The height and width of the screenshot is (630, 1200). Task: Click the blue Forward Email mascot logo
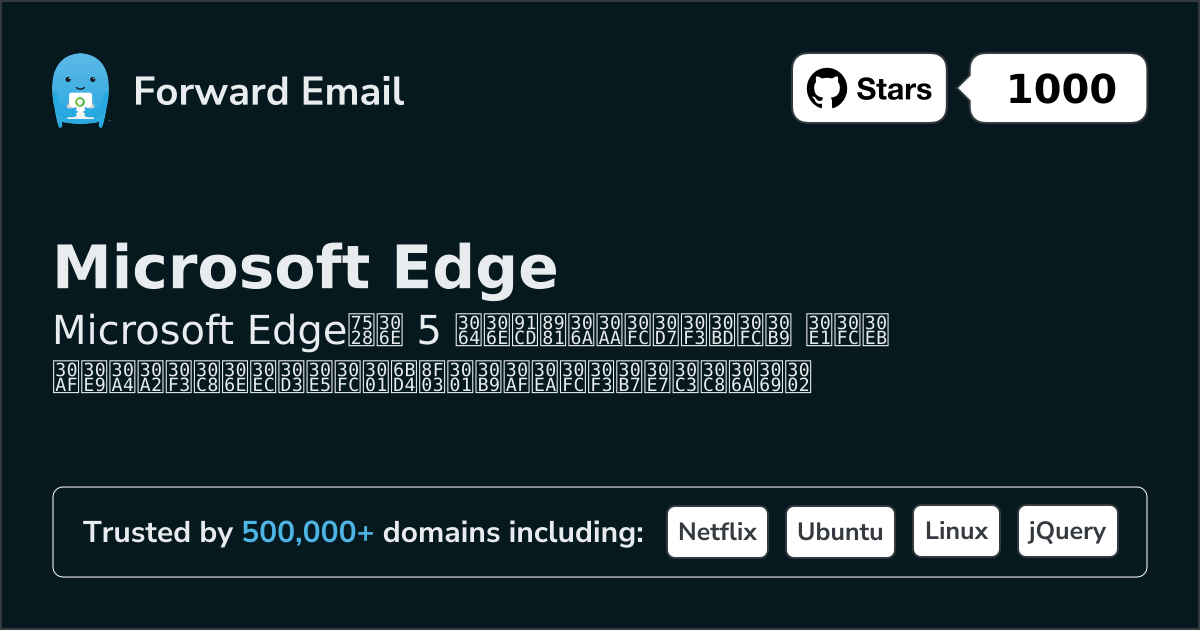(x=79, y=91)
